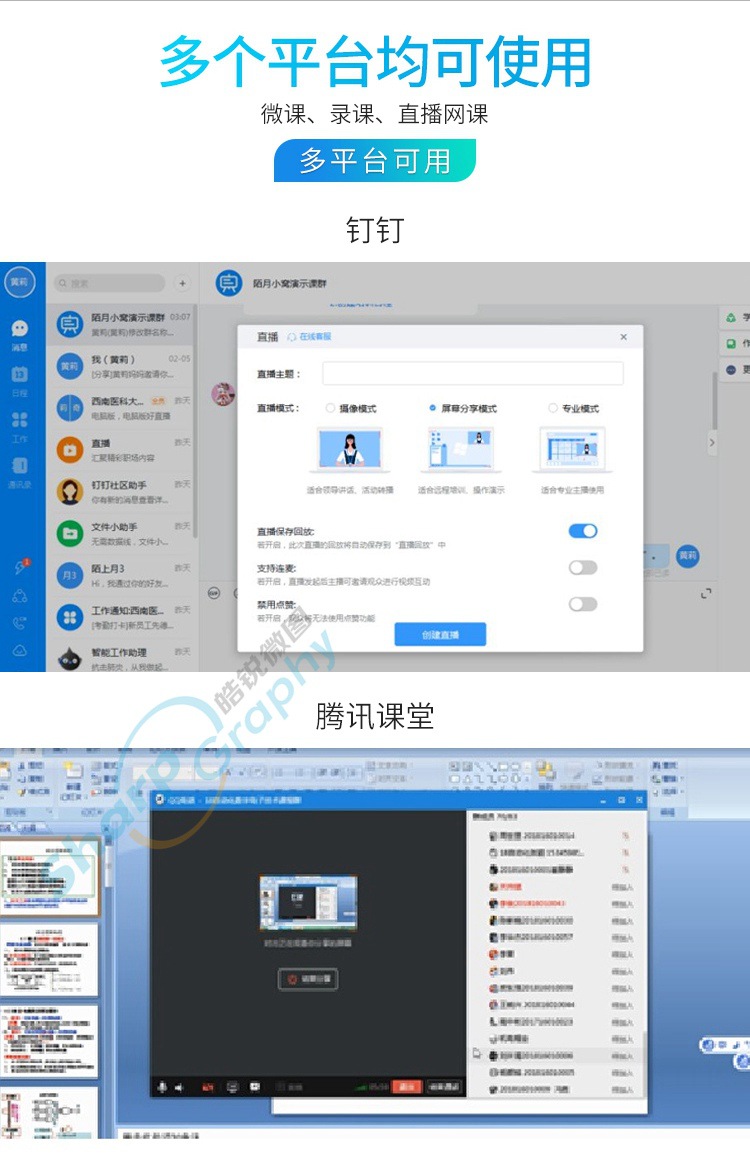
Task: Open the 我（黄莉）conversation
Action: (122, 366)
